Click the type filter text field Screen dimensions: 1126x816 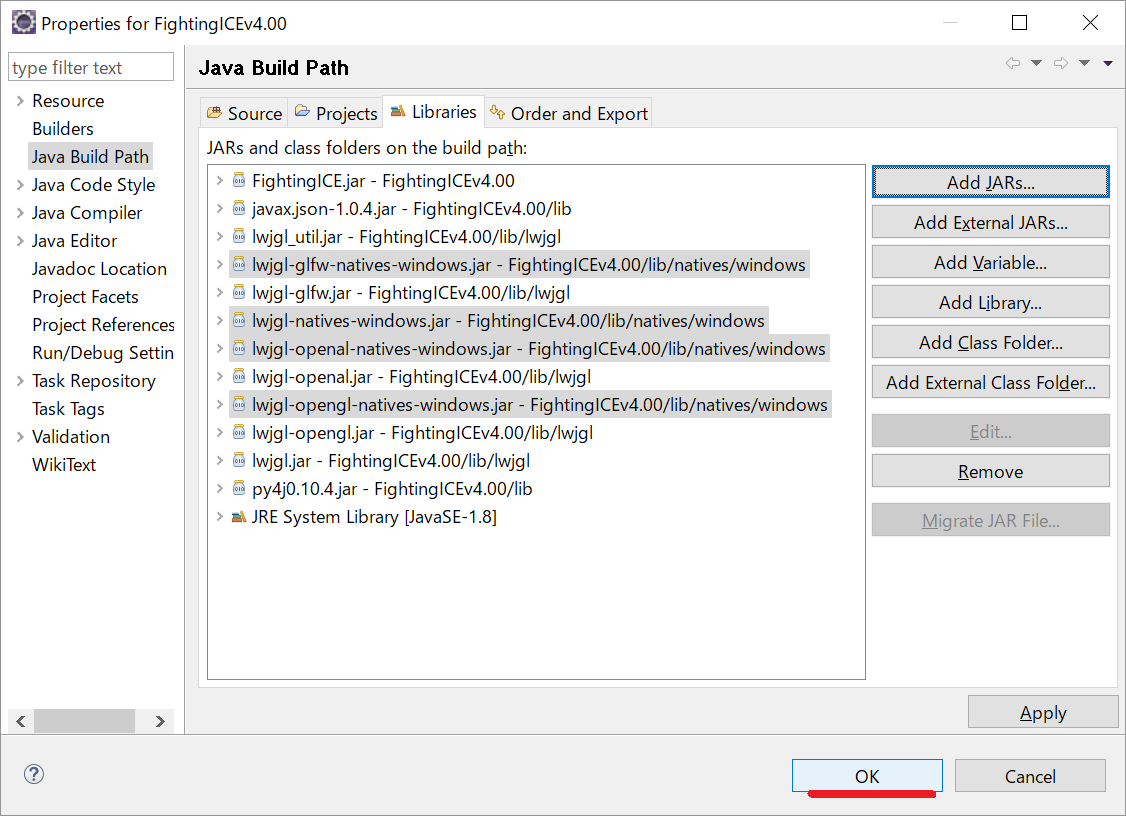[90, 68]
